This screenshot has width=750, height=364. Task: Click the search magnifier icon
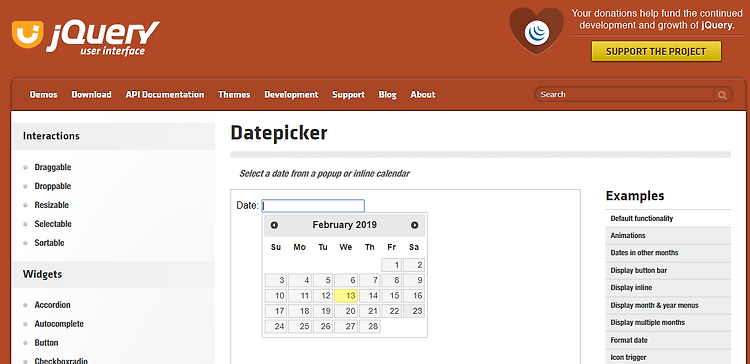coord(722,95)
